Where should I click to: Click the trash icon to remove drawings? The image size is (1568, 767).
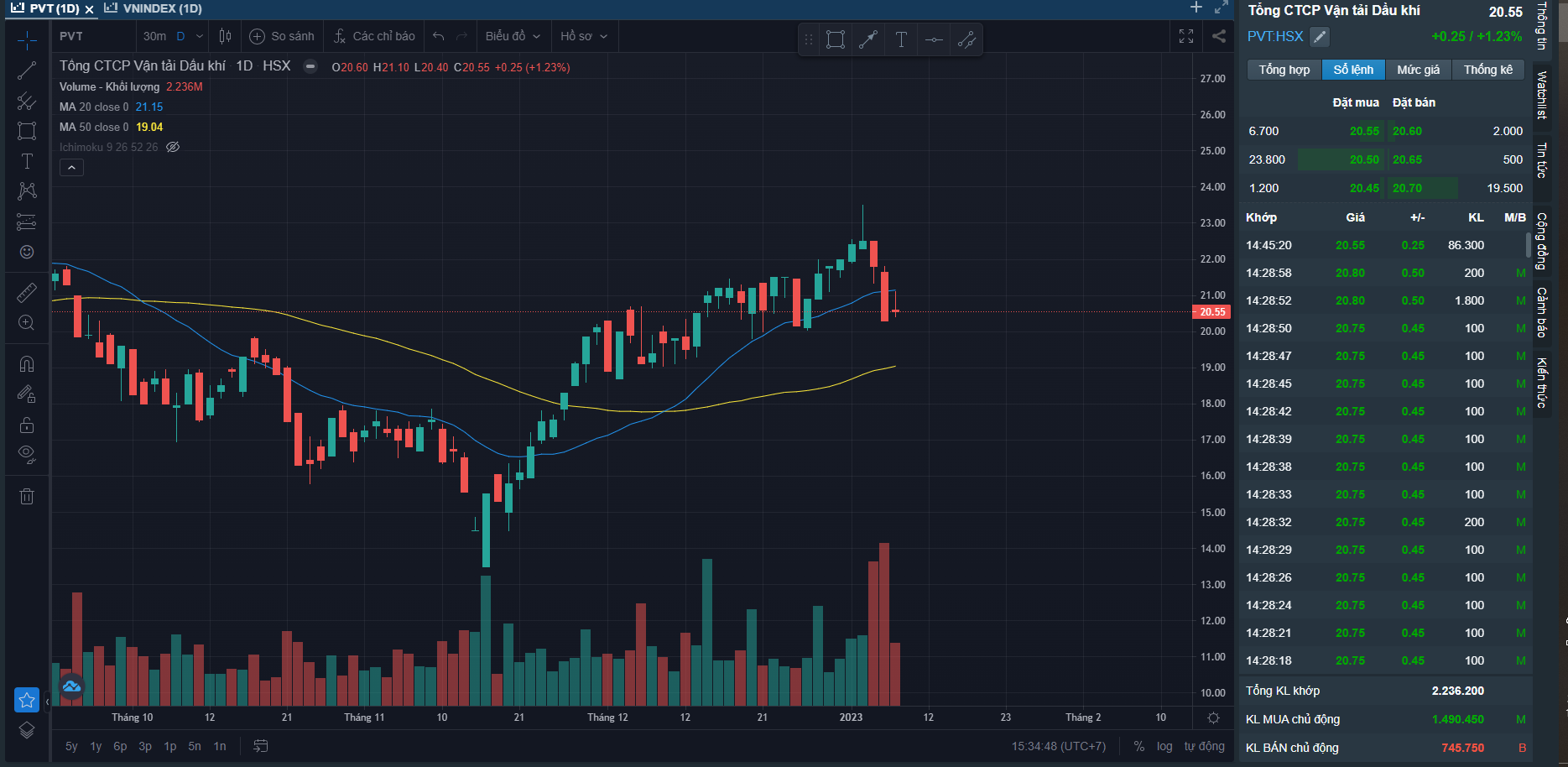click(27, 497)
